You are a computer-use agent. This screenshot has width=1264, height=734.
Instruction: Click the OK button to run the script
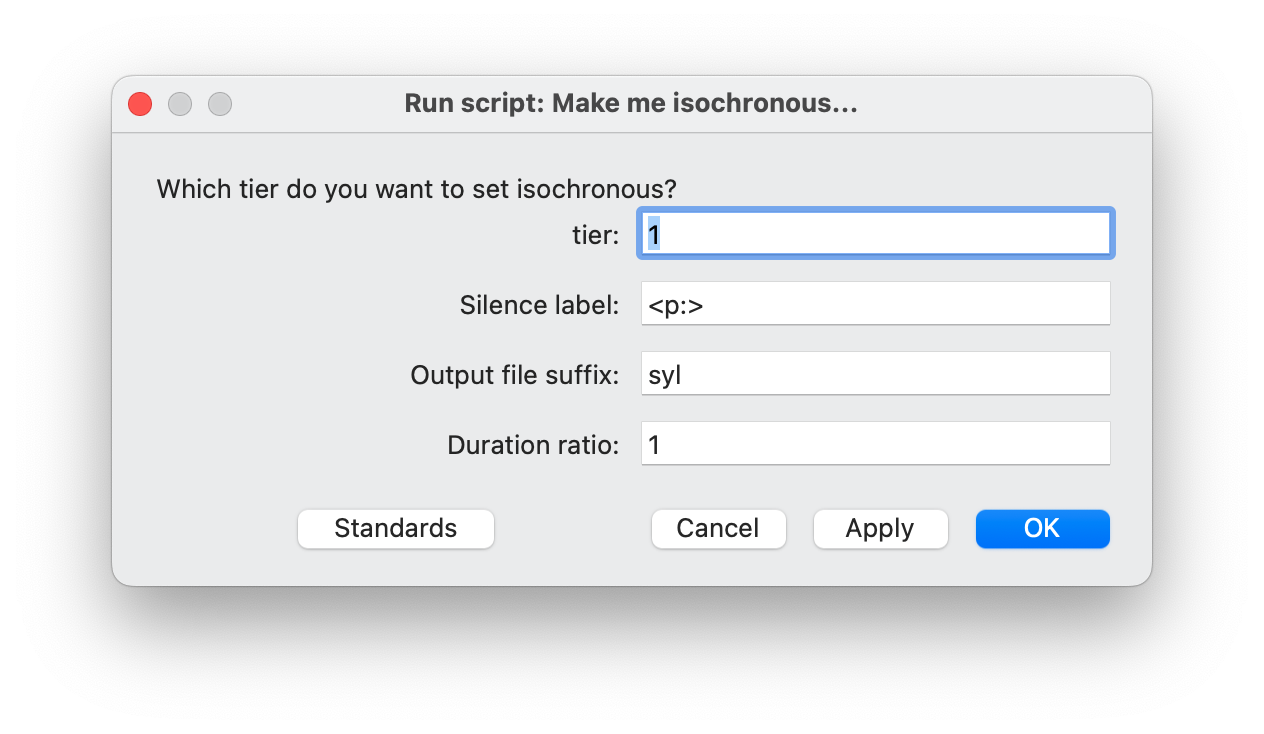(1042, 528)
